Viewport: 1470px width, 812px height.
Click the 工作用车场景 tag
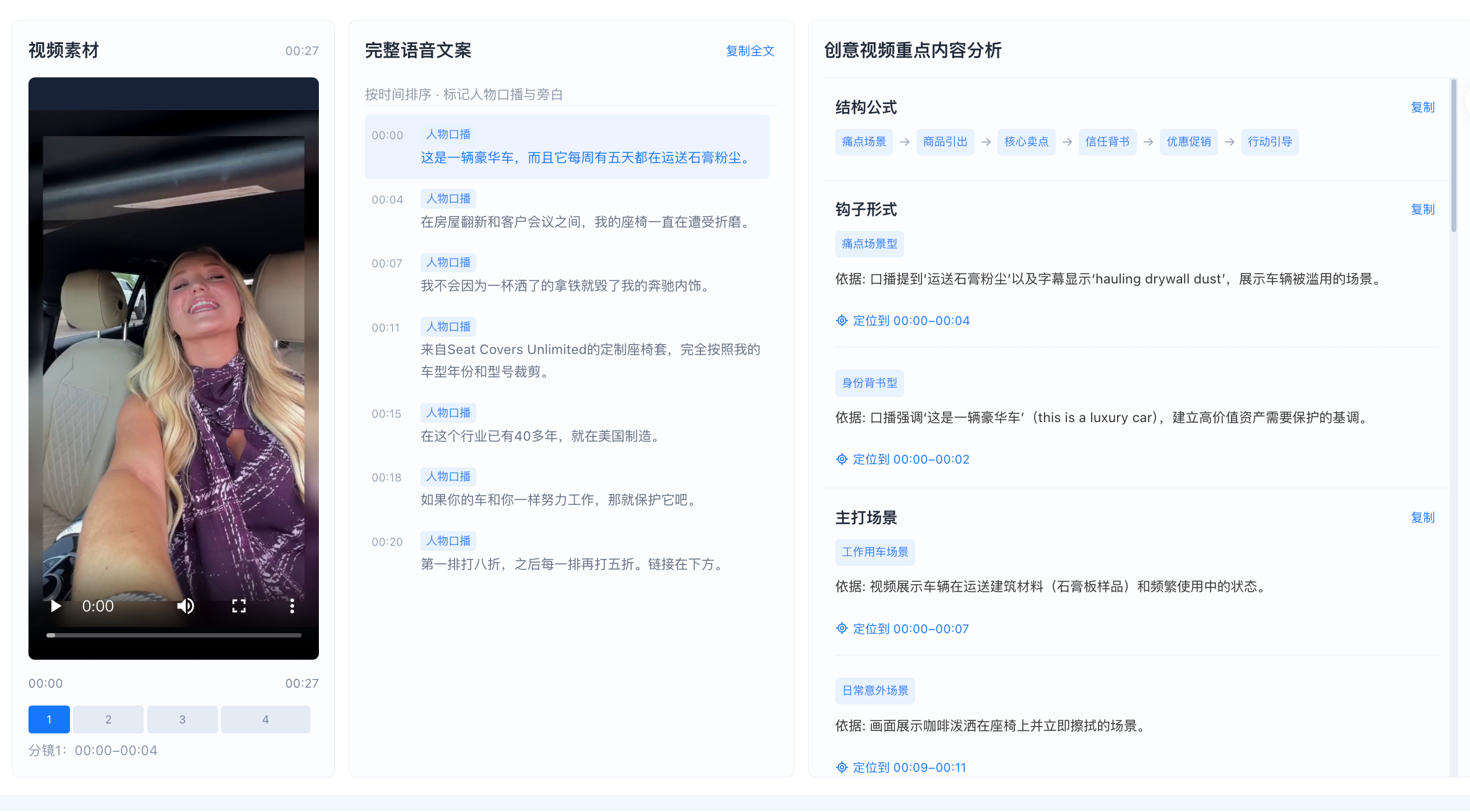[875, 552]
